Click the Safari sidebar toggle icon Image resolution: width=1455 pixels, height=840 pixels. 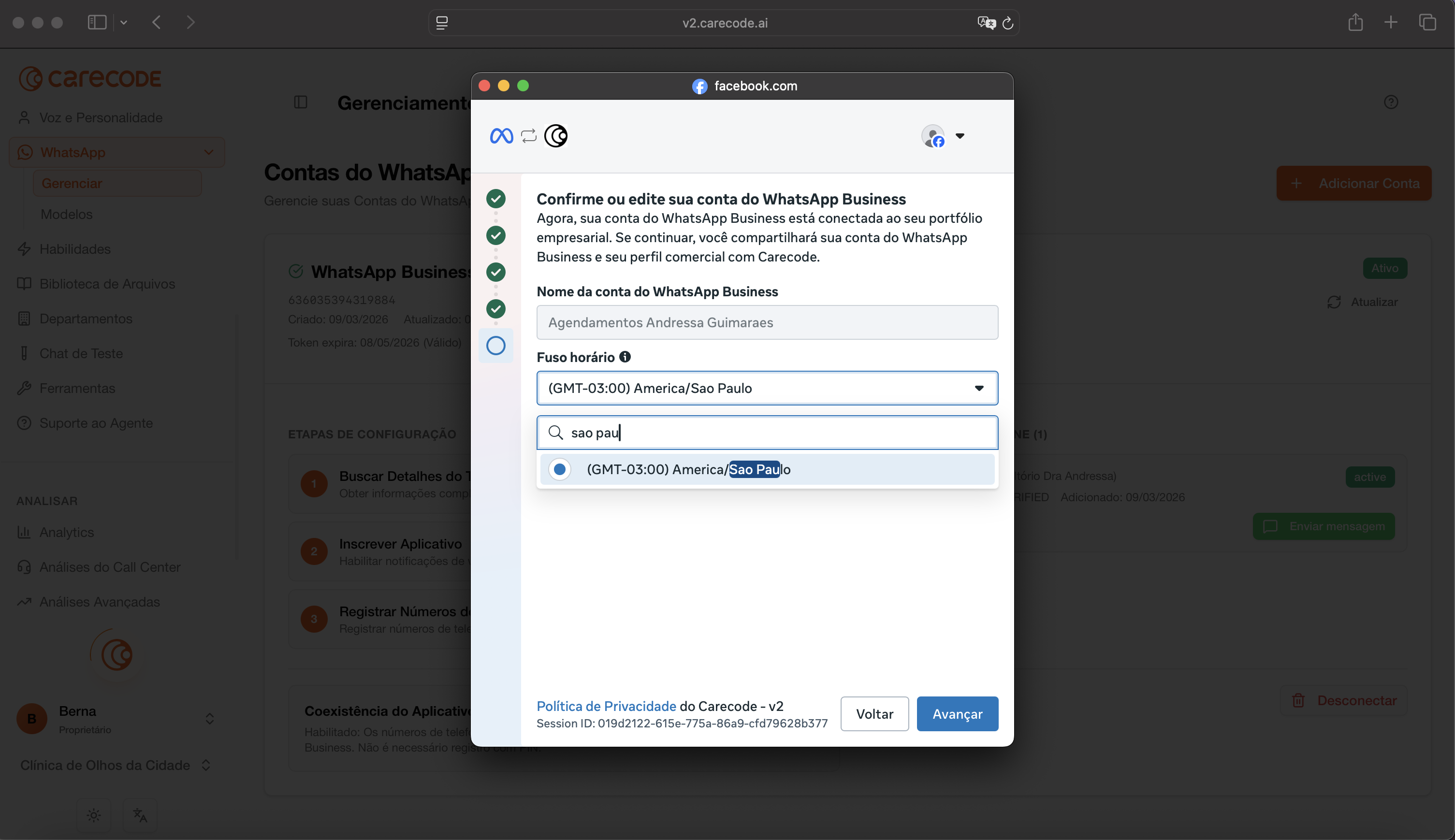coord(97,23)
